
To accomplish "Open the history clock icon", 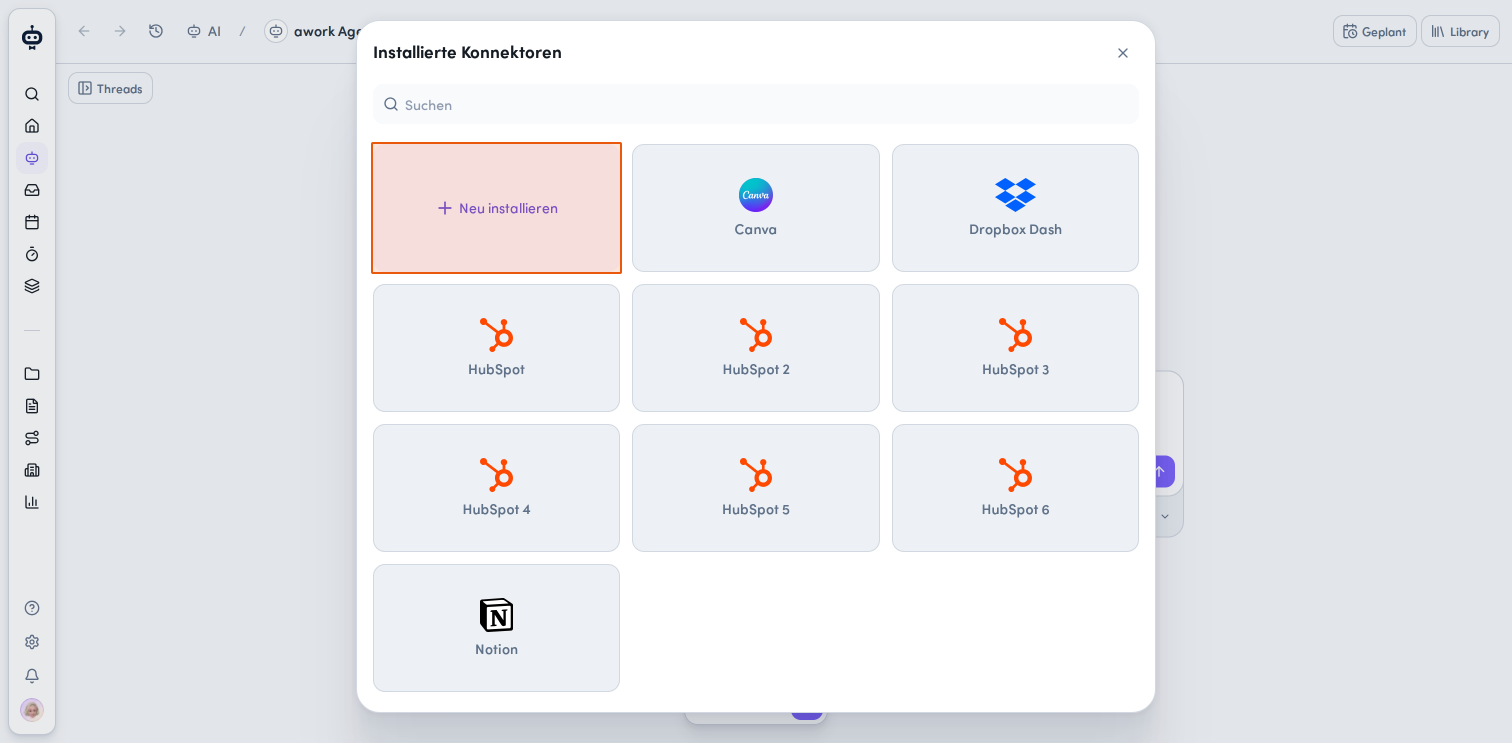I will tap(156, 31).
